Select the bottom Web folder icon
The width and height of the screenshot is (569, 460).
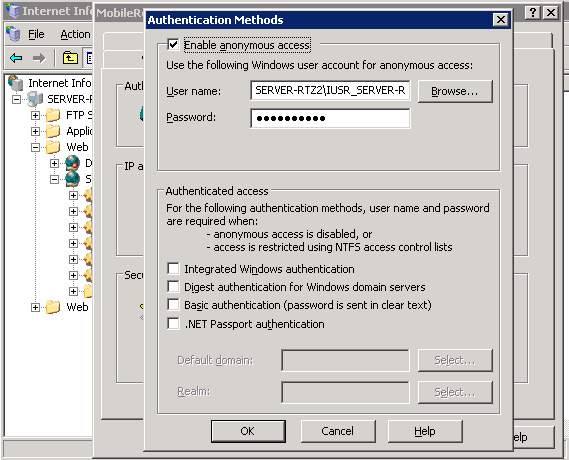tap(53, 307)
